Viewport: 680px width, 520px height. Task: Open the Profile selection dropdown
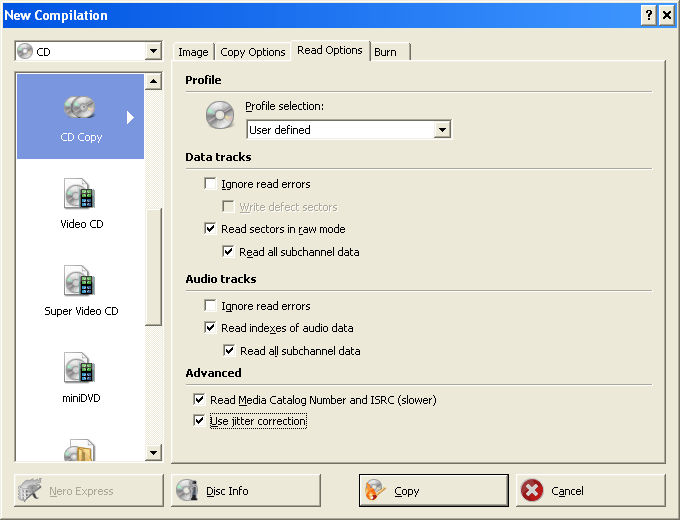441,130
